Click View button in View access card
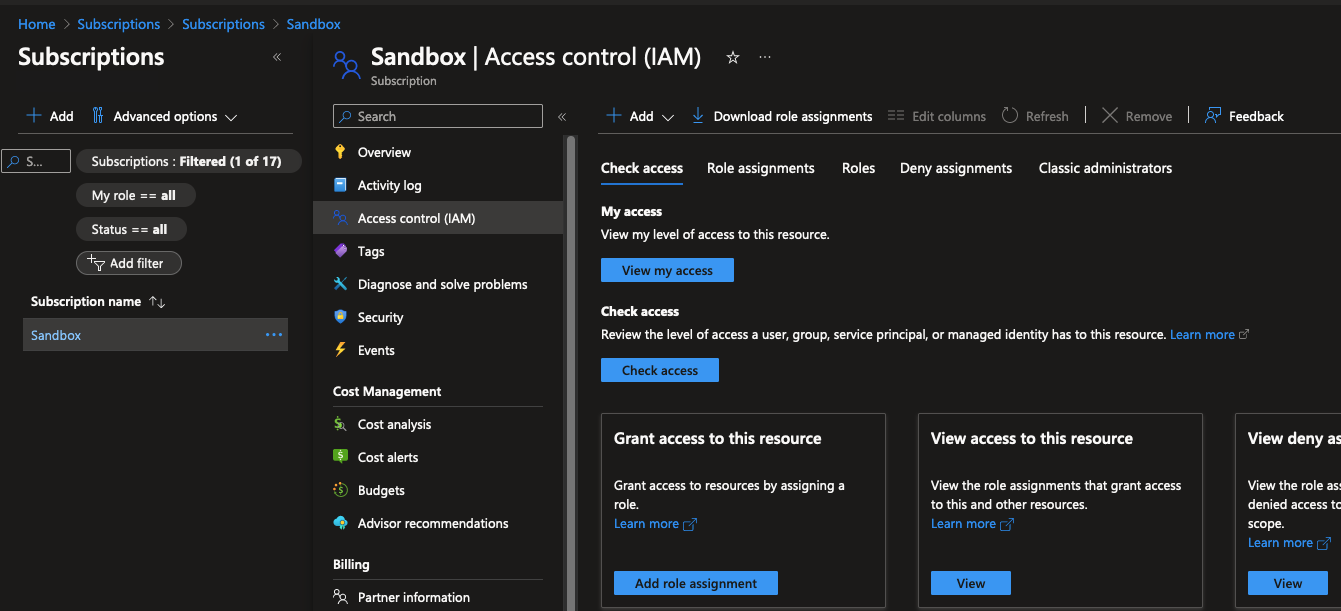 coord(971,583)
